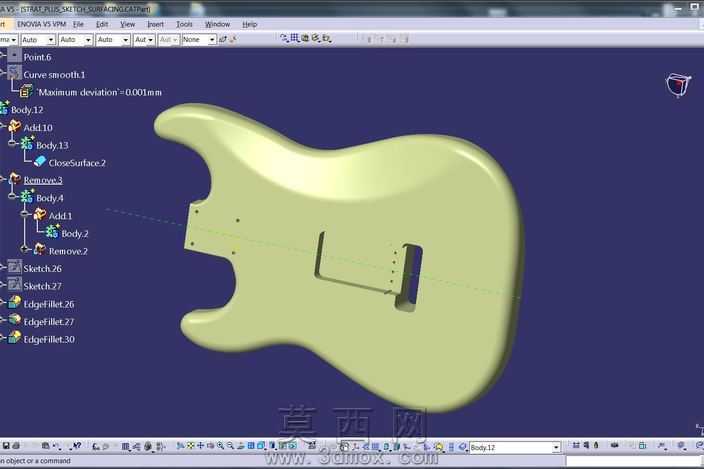Click the Create Multi-View icon

point(251,446)
